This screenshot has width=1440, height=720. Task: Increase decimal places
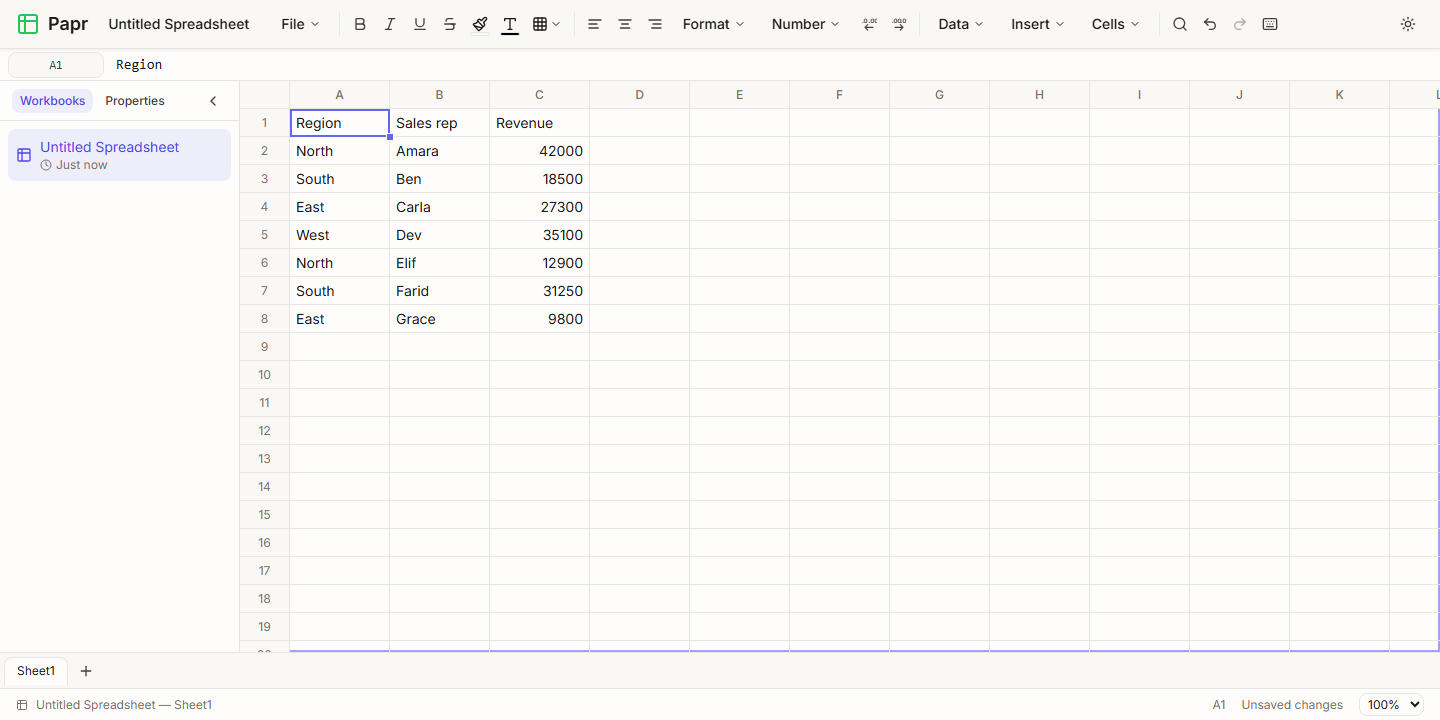(899, 24)
